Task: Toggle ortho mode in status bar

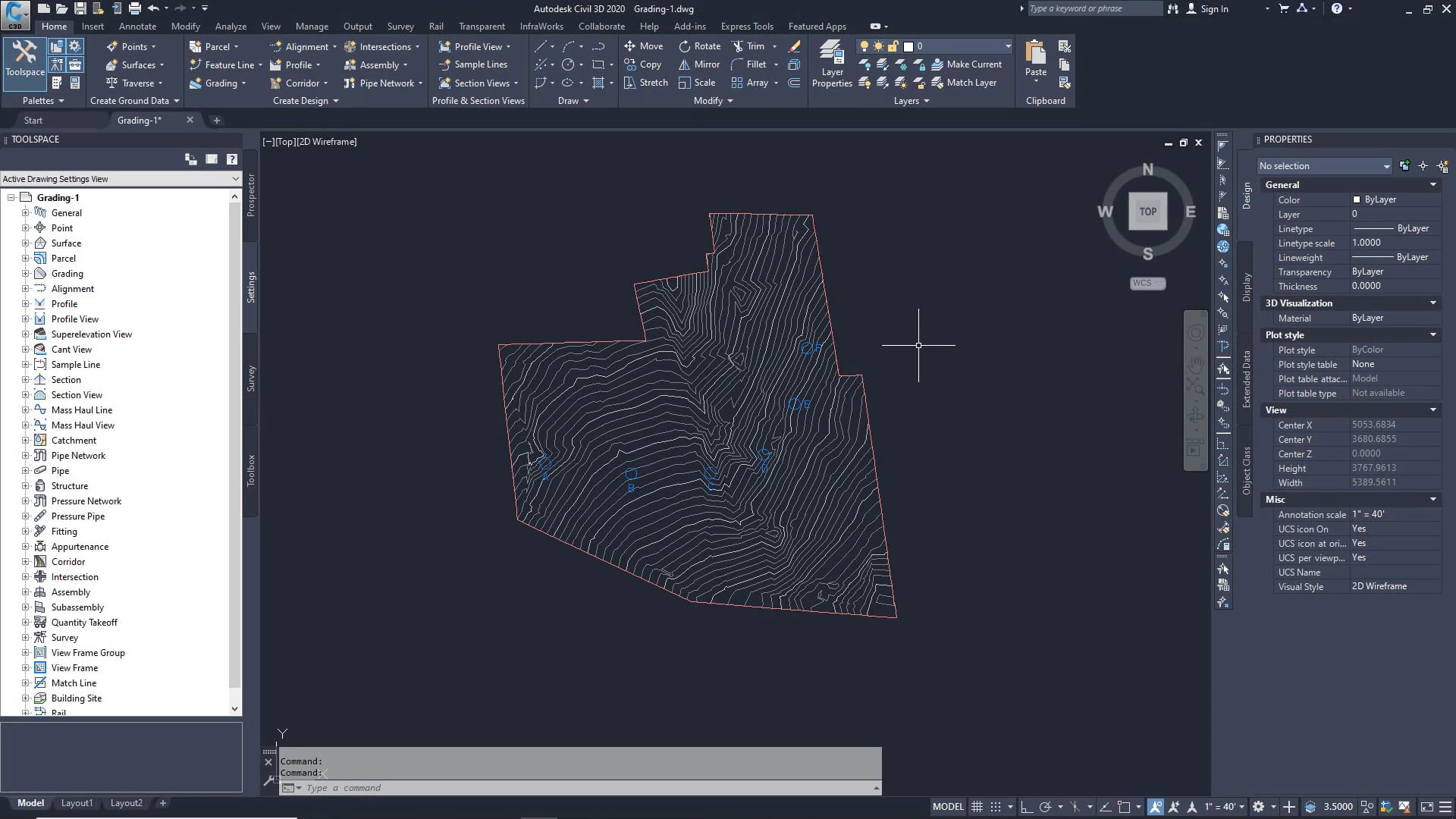Action: [1027, 807]
